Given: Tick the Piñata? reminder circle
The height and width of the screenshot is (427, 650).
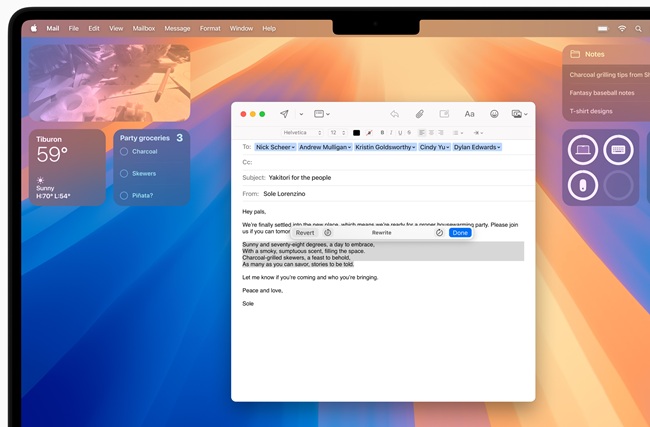Looking at the screenshot, I should point(124,195).
